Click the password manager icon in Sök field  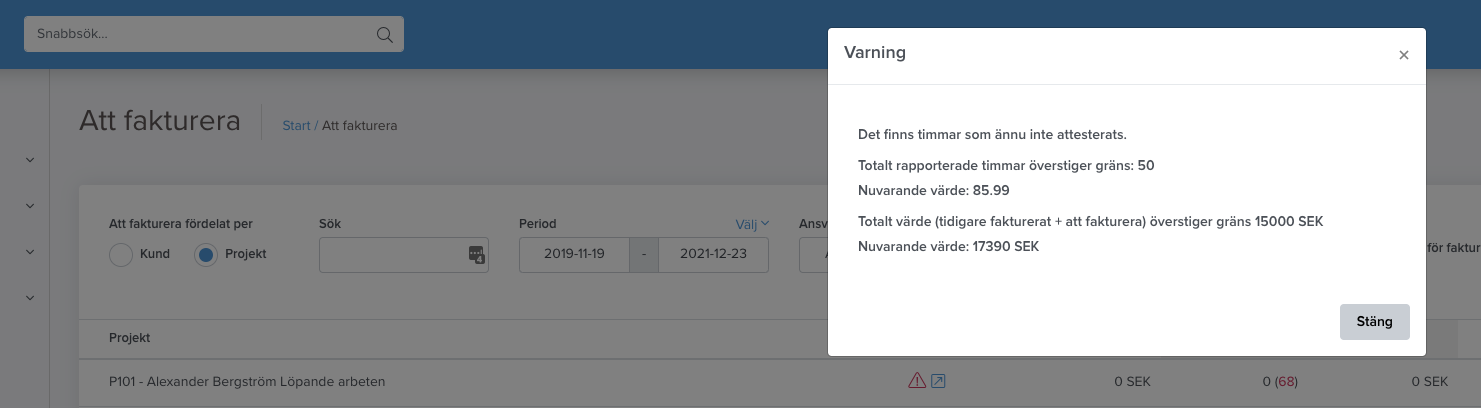click(x=476, y=255)
